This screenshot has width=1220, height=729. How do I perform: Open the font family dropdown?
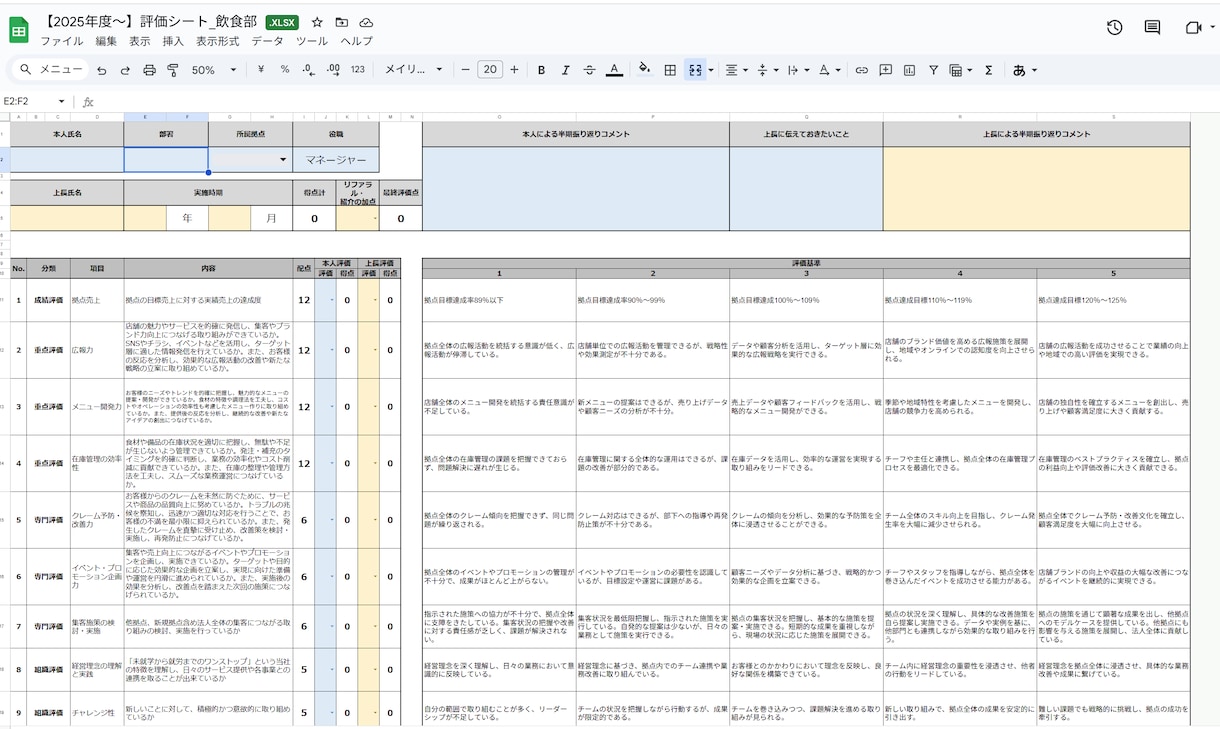(414, 70)
